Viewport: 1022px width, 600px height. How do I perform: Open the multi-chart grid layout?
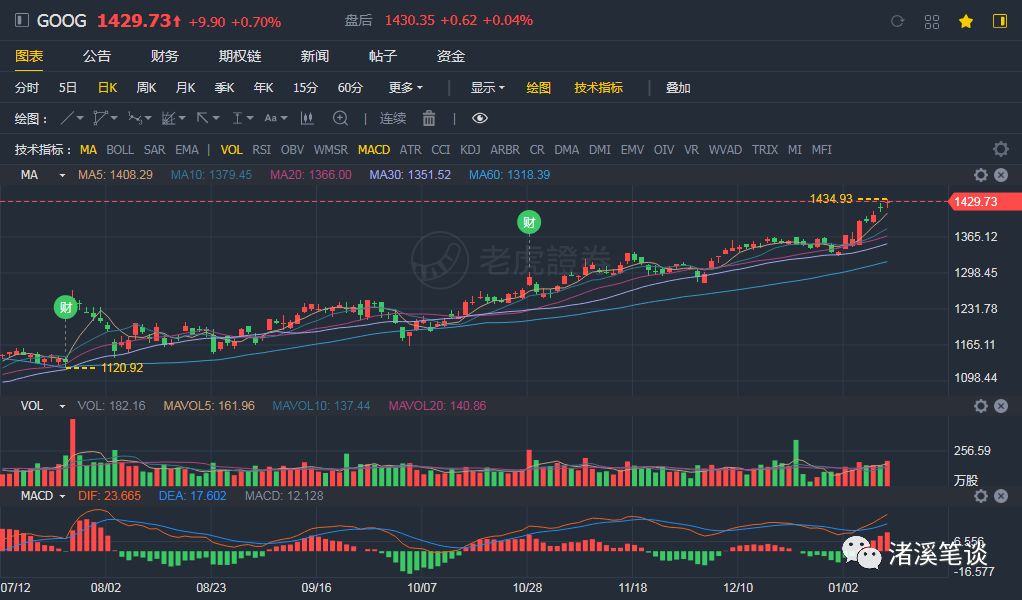tap(931, 21)
